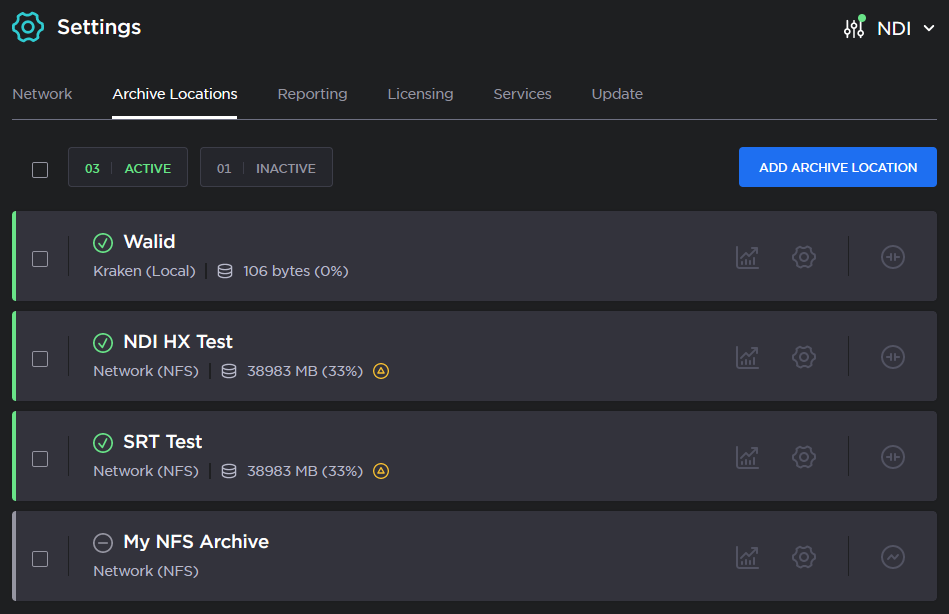This screenshot has width=949, height=614.
Task: Toggle the select-all archives checkbox
Action: [x=40, y=169]
